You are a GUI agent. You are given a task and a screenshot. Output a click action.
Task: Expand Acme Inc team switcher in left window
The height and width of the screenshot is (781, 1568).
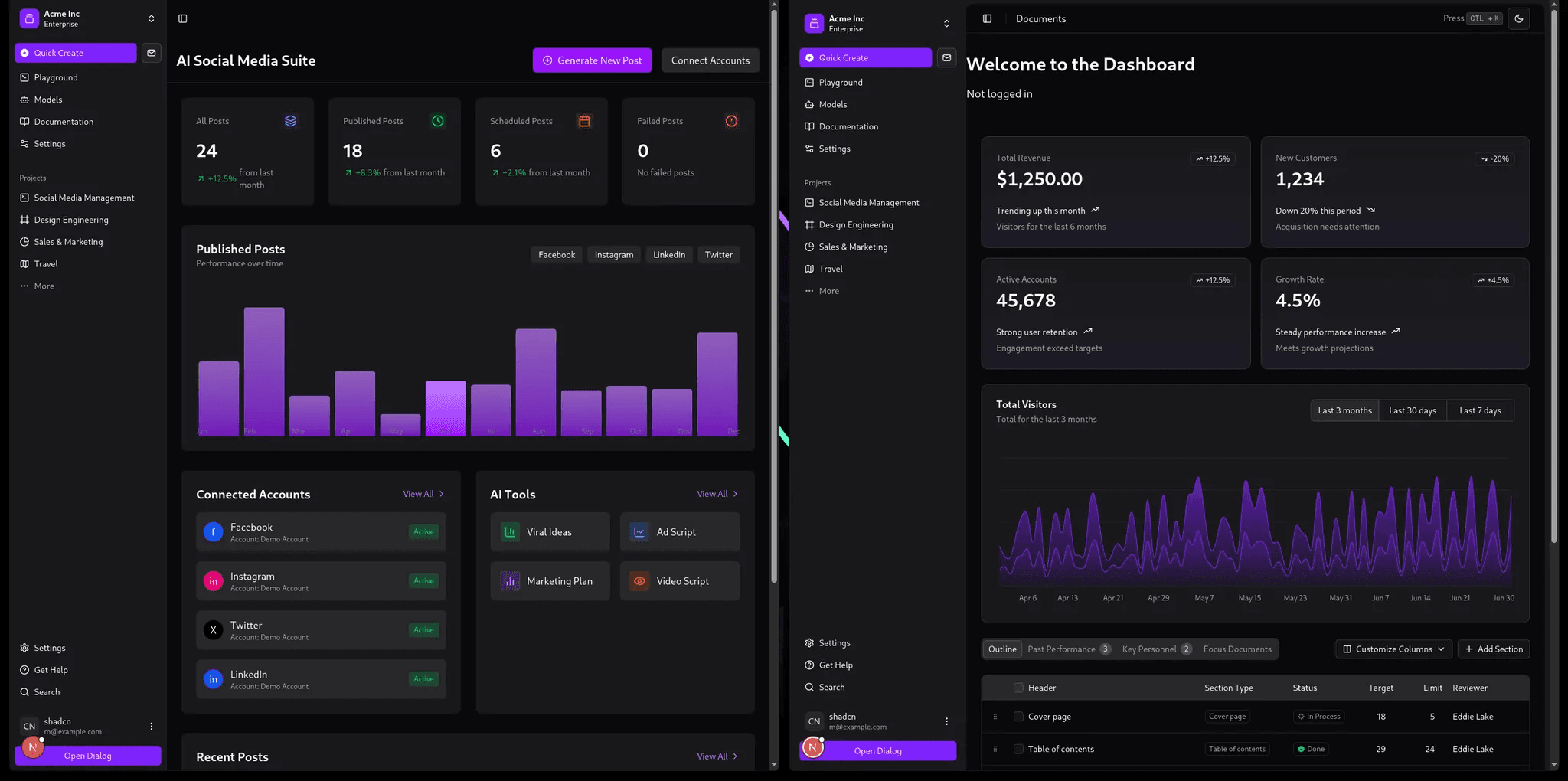pos(151,18)
